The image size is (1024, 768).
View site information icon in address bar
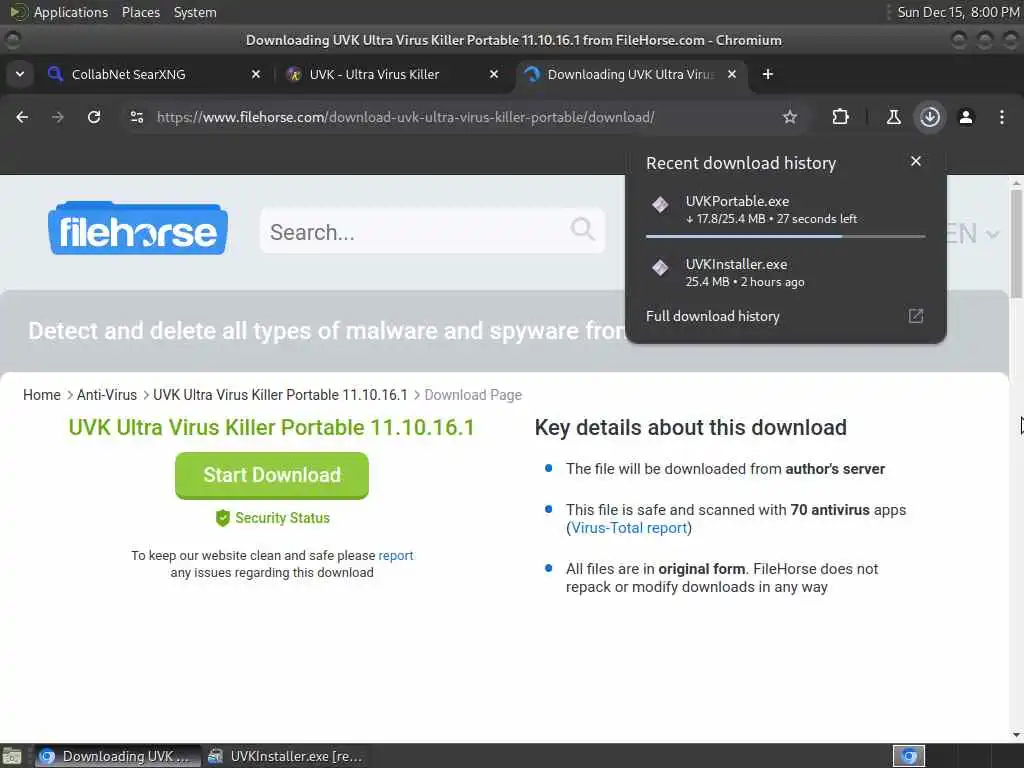click(x=136, y=117)
